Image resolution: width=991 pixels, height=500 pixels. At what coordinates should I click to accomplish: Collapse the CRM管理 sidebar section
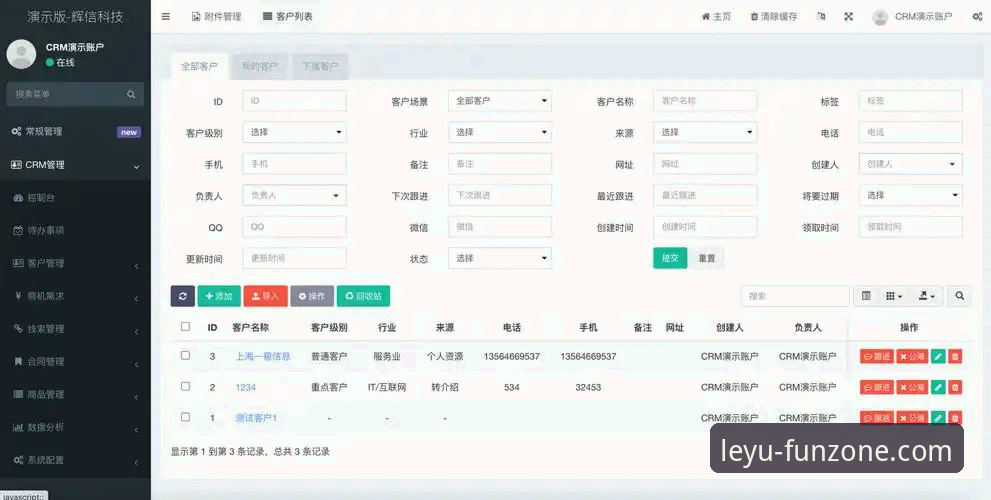coord(75,165)
